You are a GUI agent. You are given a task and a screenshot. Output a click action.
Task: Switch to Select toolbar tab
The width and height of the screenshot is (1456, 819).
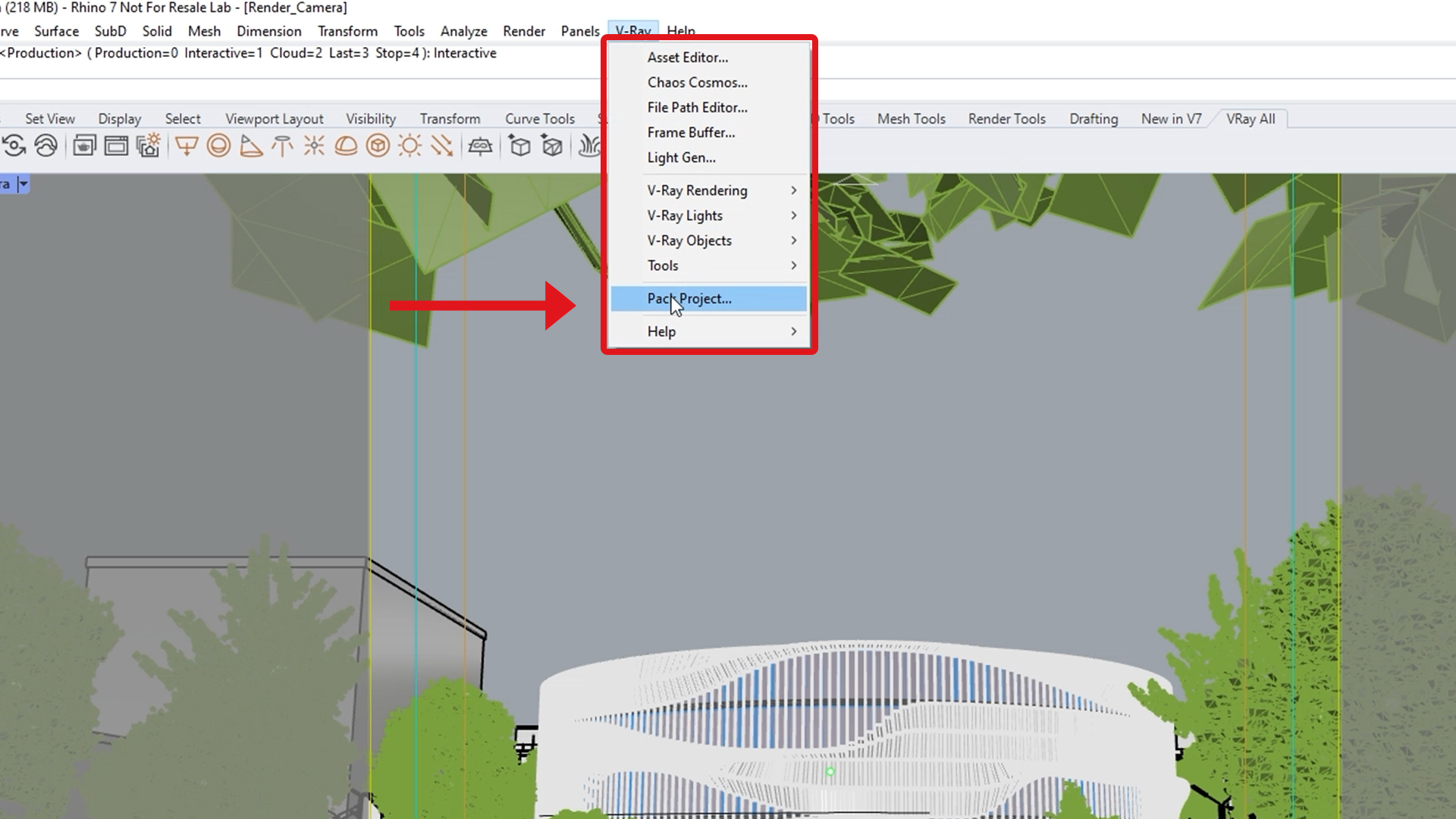pyautogui.click(x=183, y=119)
